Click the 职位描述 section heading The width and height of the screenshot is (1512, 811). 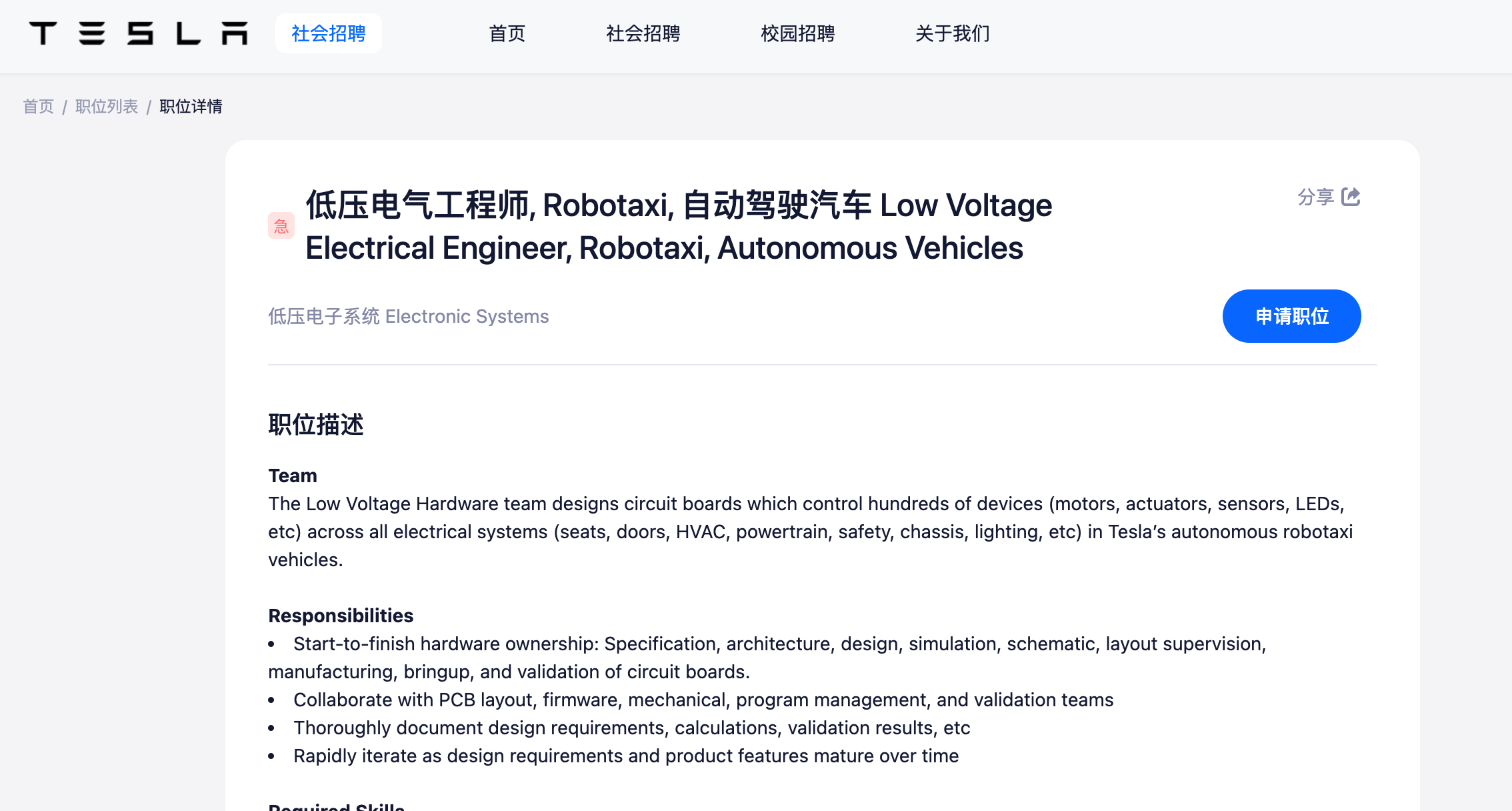pos(316,425)
